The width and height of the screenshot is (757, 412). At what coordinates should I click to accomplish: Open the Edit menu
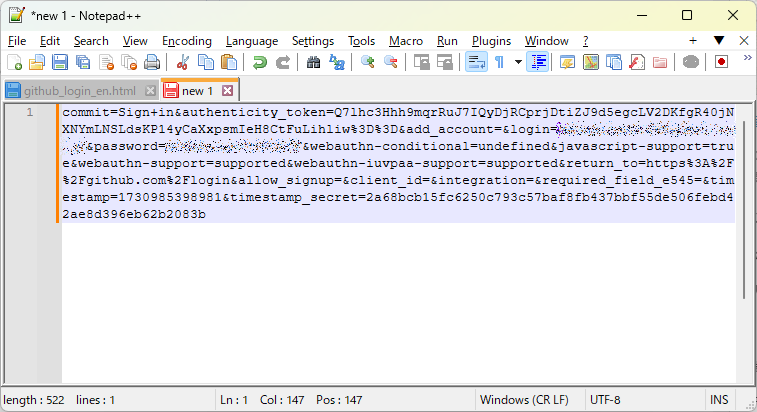click(x=50, y=41)
